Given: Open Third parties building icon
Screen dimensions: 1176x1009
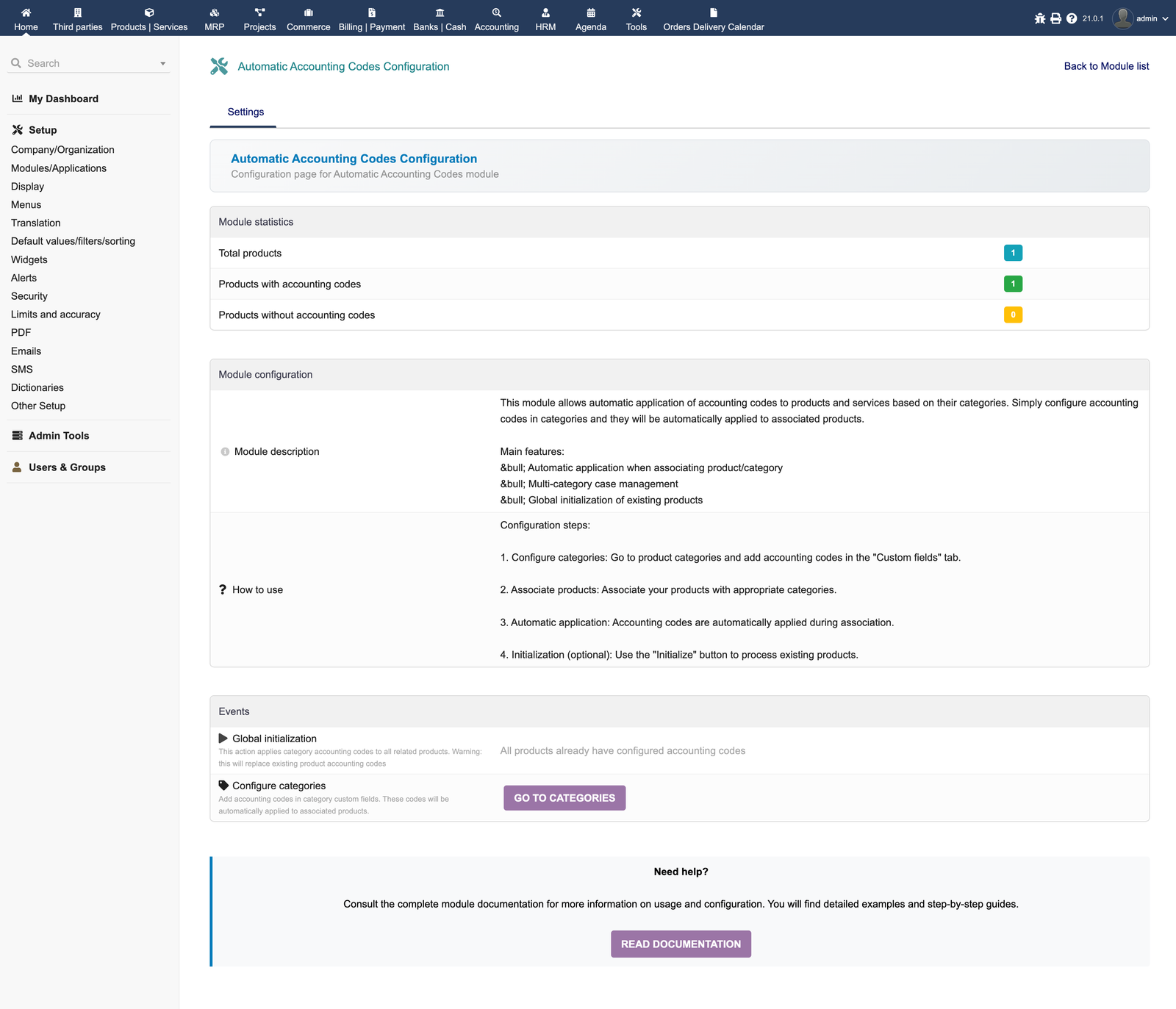Looking at the screenshot, I should [x=77, y=12].
